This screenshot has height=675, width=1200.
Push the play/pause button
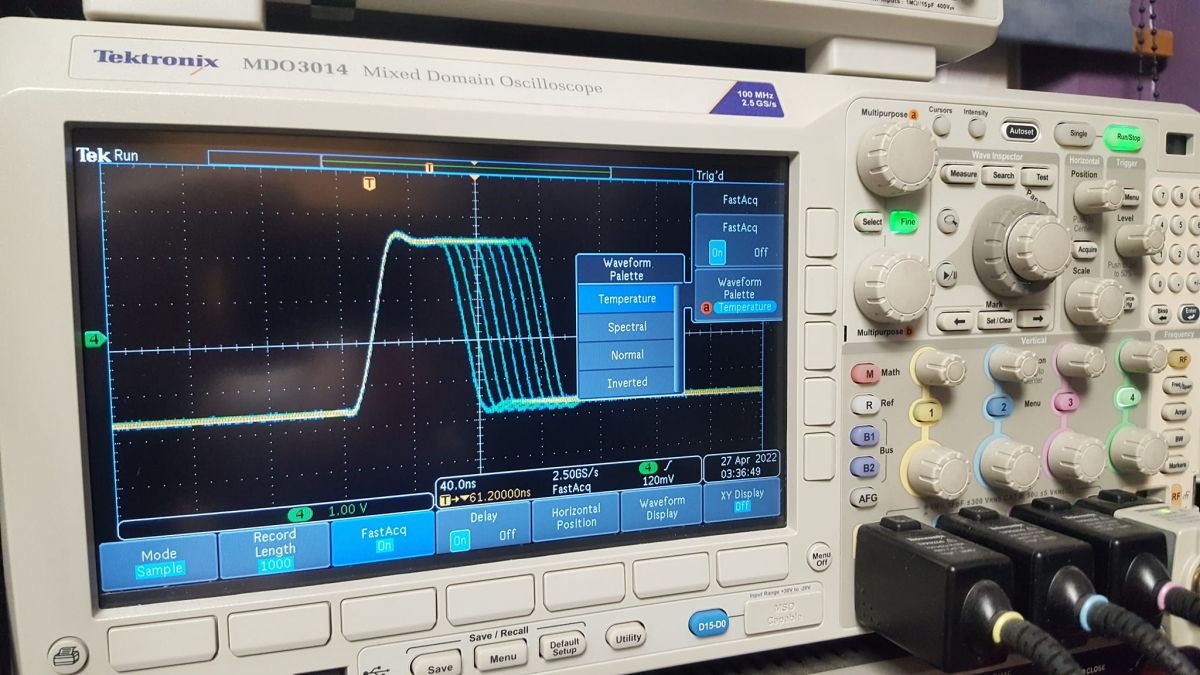click(x=946, y=272)
